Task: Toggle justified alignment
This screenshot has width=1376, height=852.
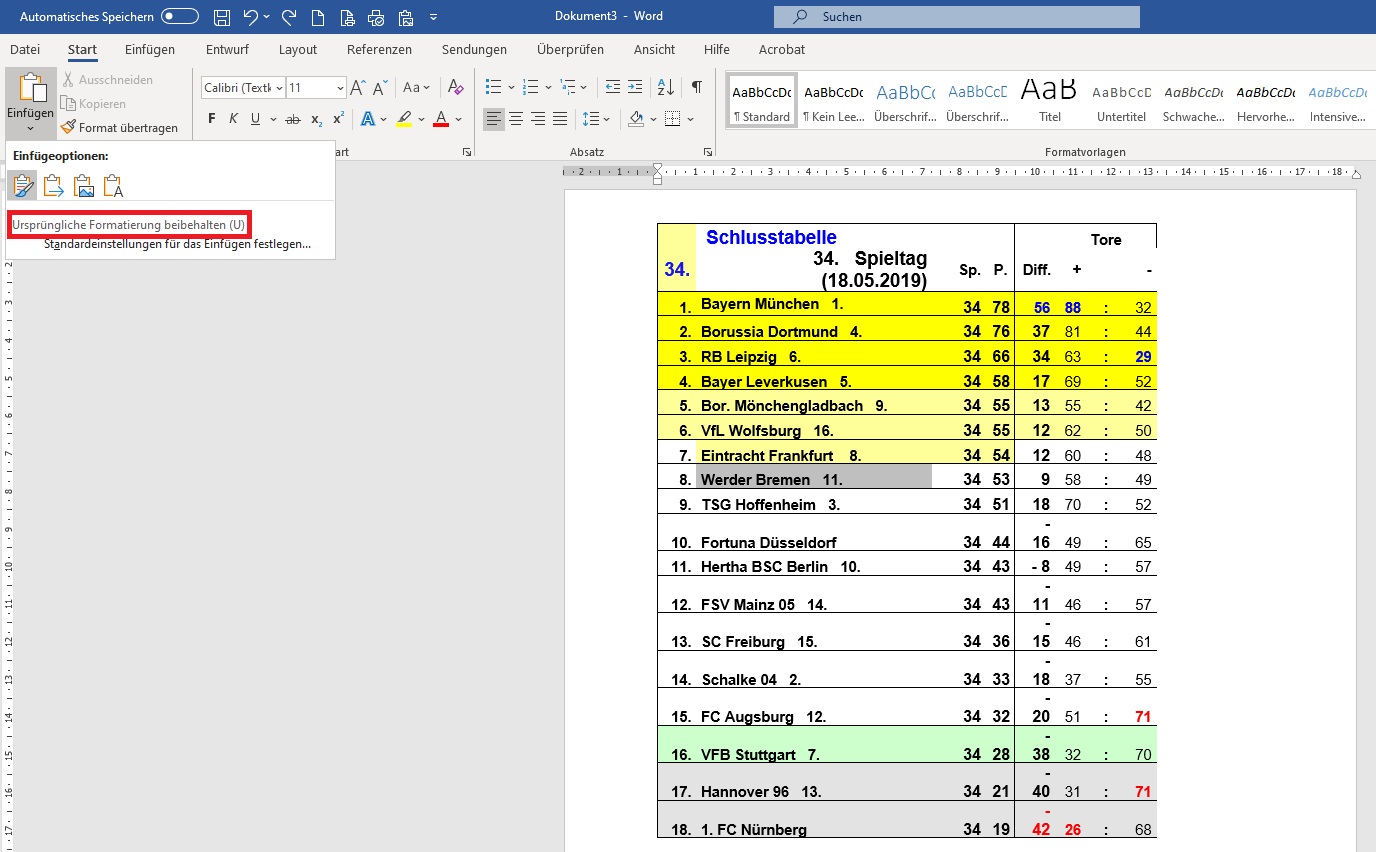Action: click(x=560, y=119)
